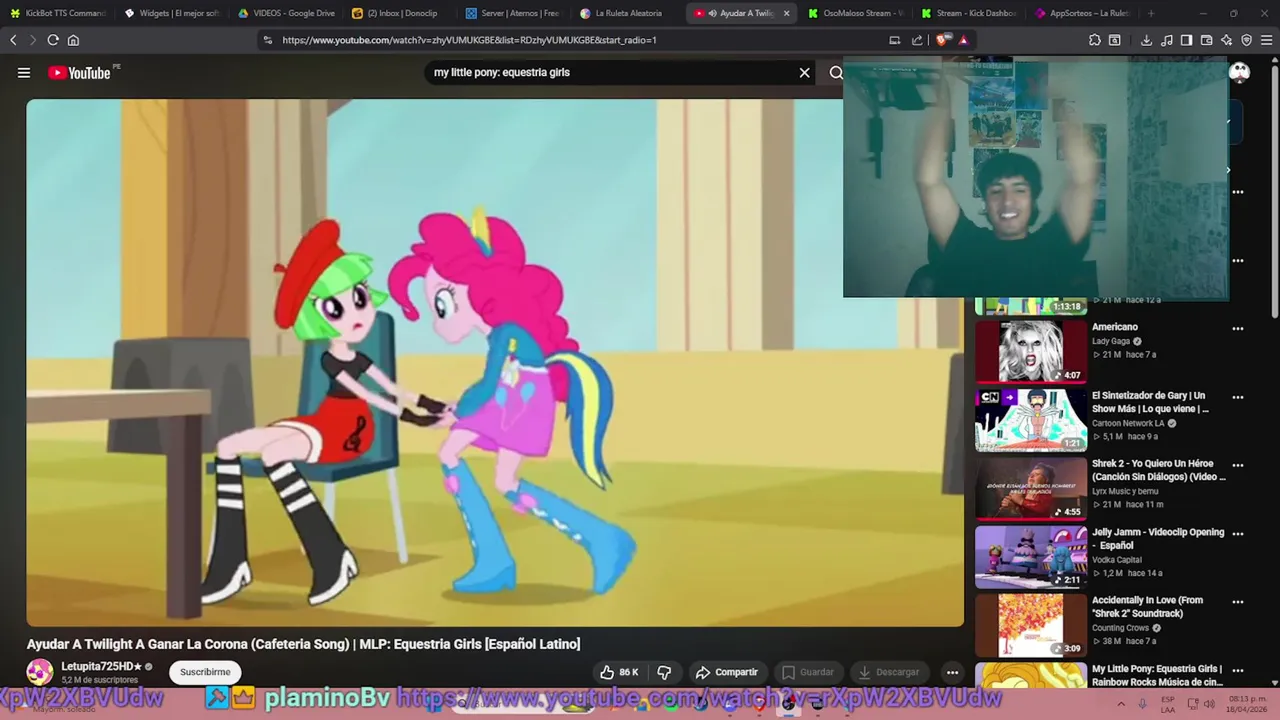Click the Descargar download button

[x=889, y=672]
